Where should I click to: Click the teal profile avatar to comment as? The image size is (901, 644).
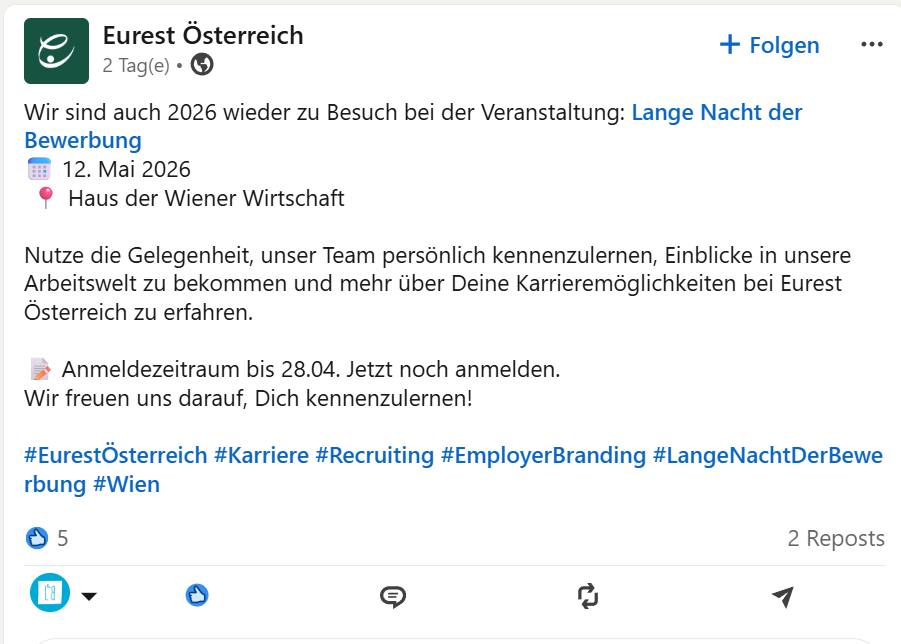tap(50, 592)
